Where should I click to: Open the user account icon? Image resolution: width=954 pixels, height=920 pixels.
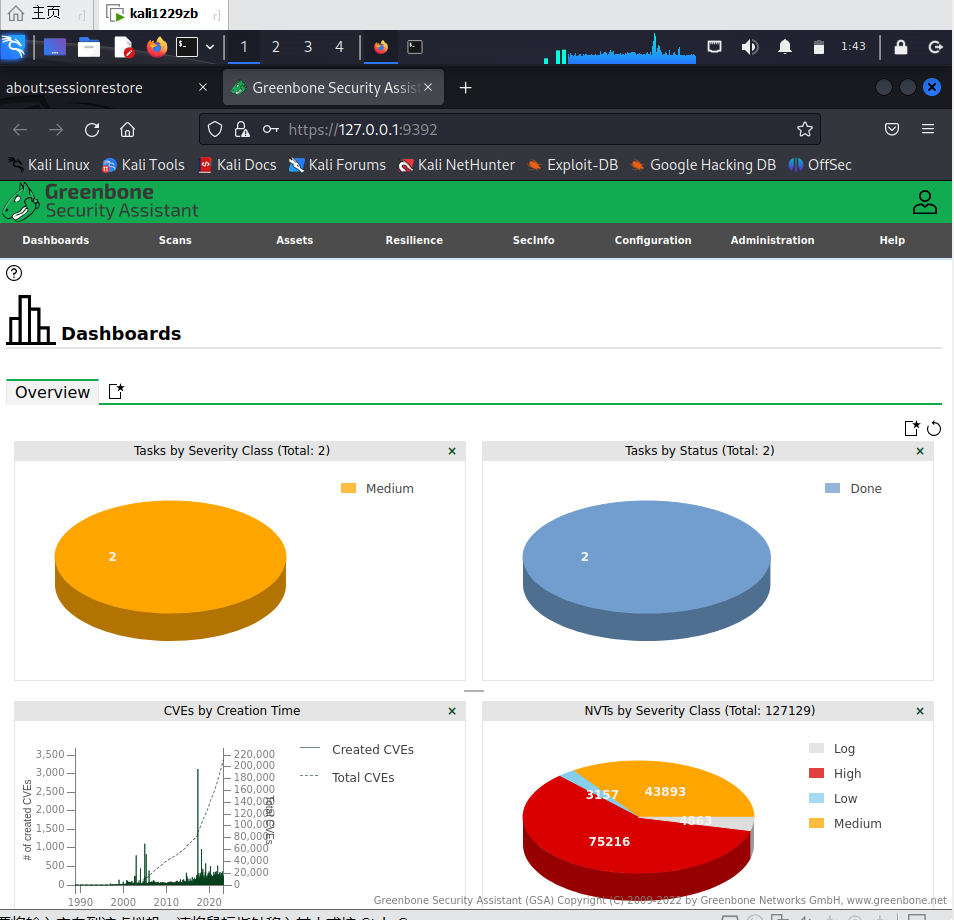(x=924, y=202)
